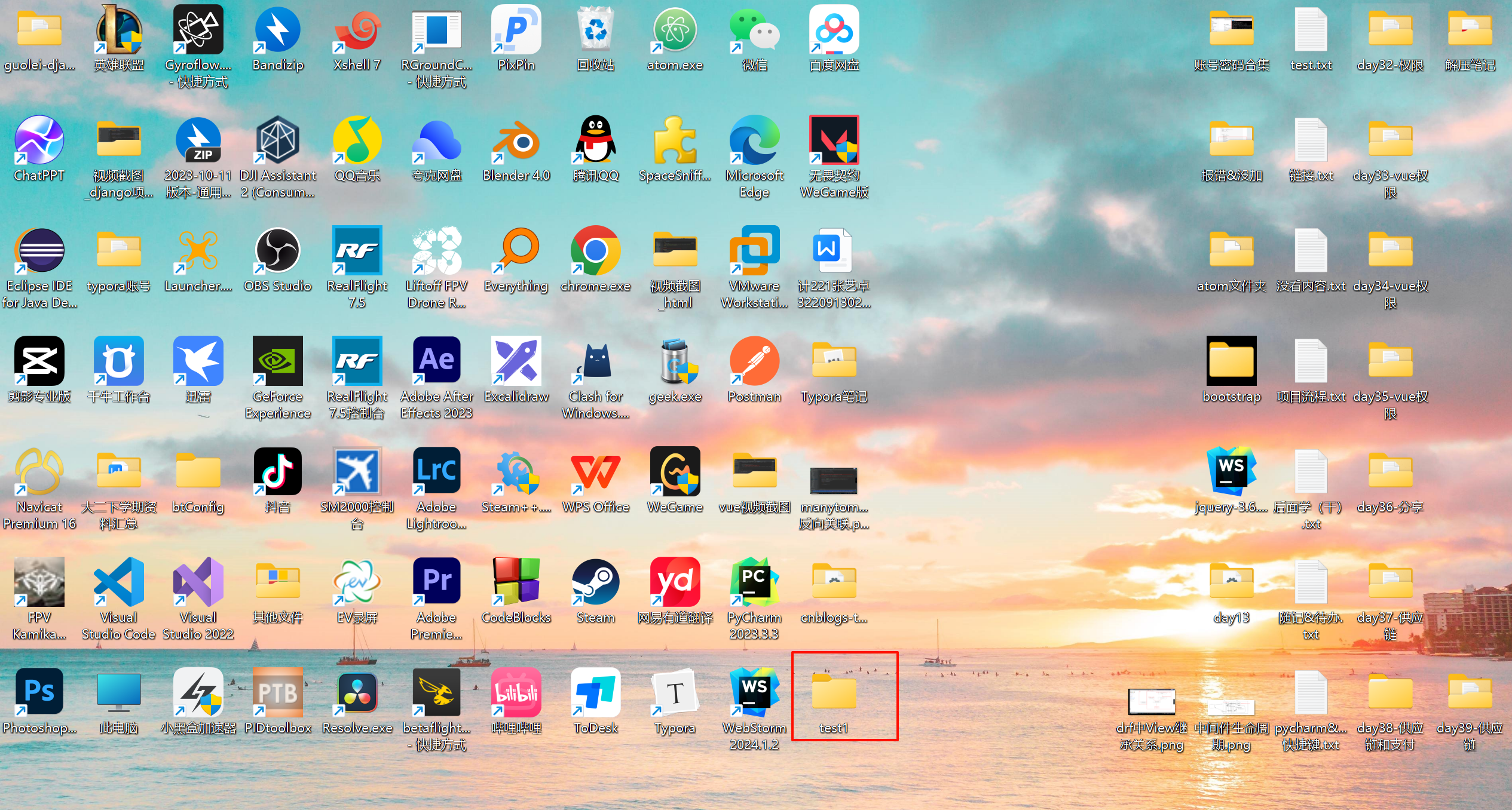Launch PyCharm 2023.3.3
Image resolution: width=1512 pixels, height=810 pixels.
755,582
